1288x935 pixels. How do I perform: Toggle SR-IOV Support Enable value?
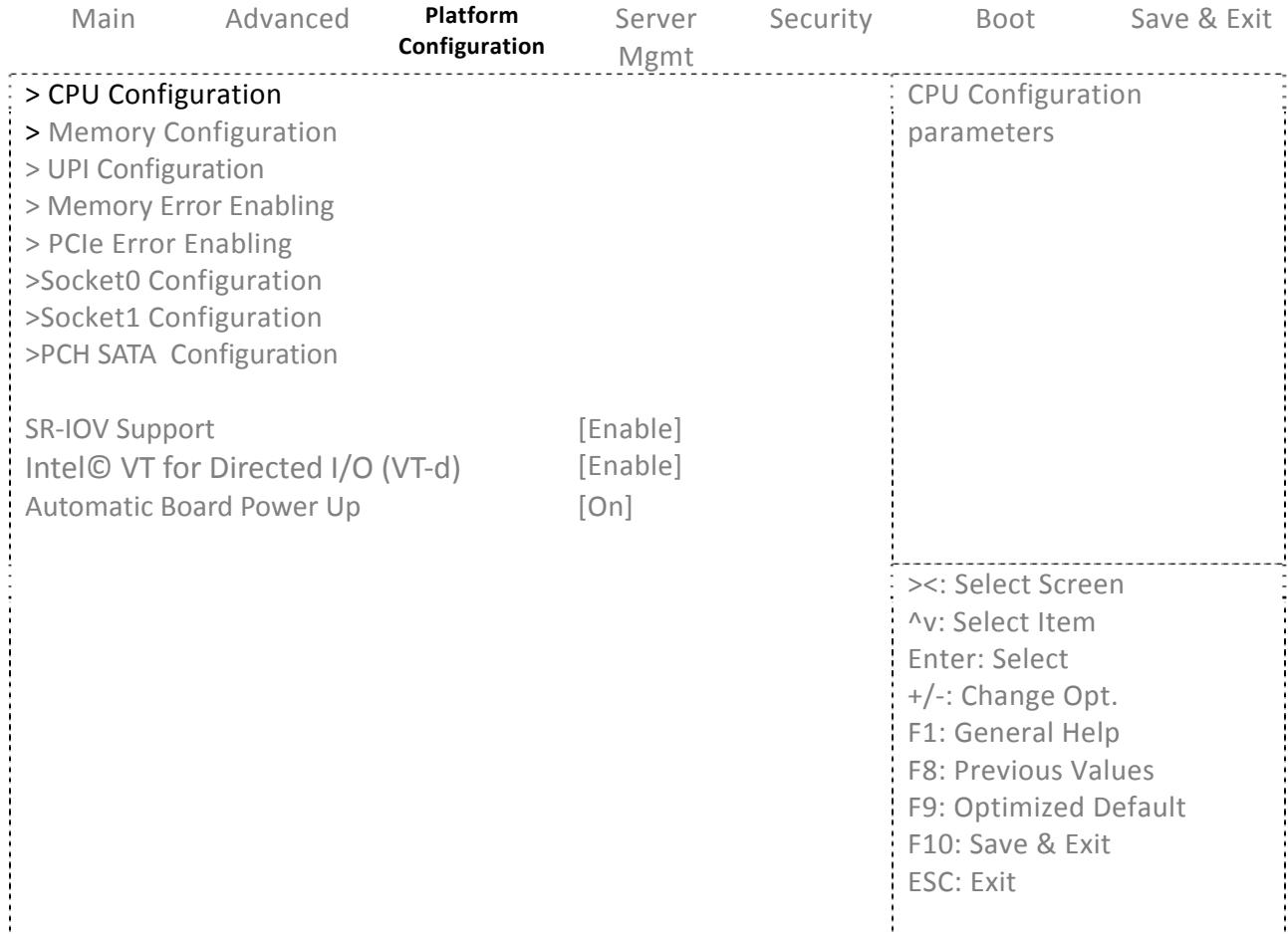point(631,429)
